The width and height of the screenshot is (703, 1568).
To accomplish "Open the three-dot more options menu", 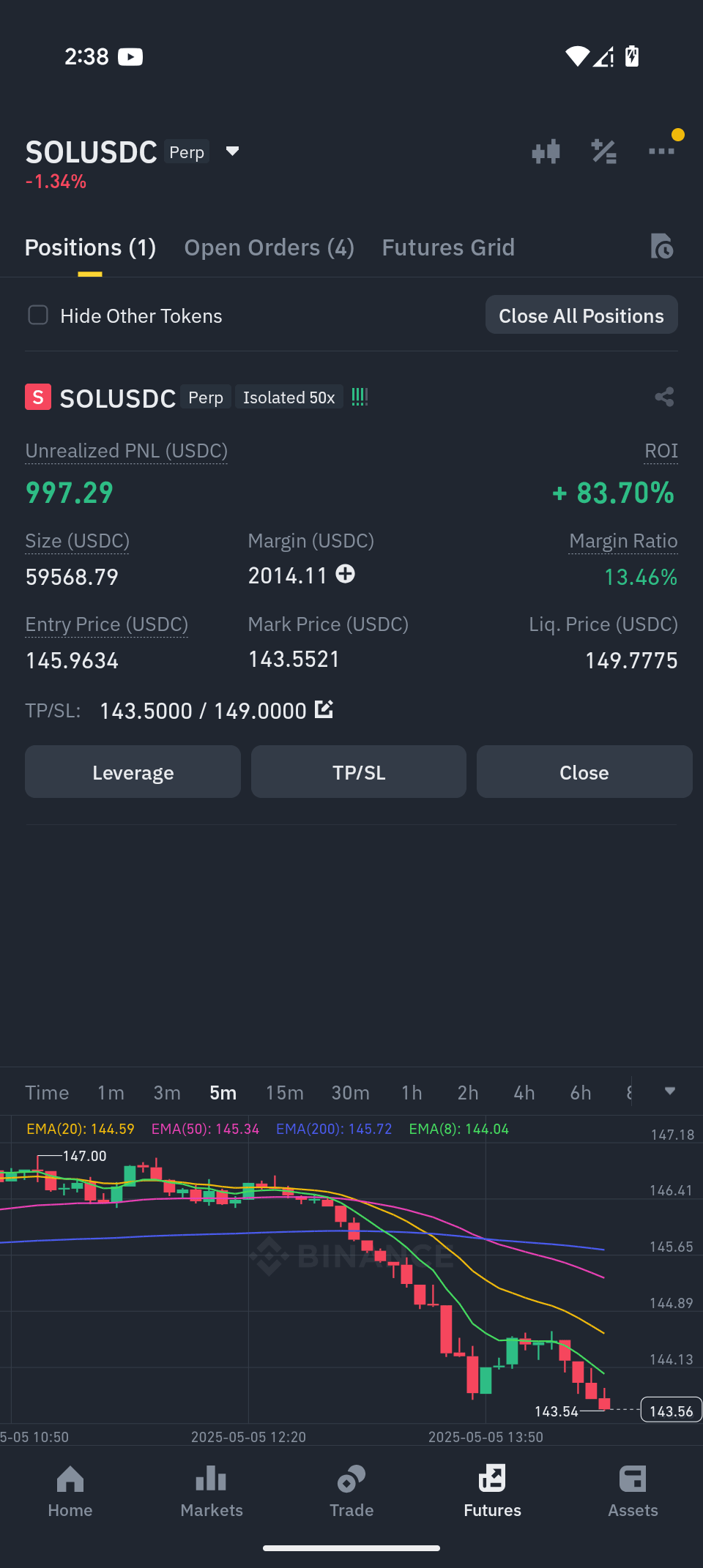I will [x=661, y=152].
